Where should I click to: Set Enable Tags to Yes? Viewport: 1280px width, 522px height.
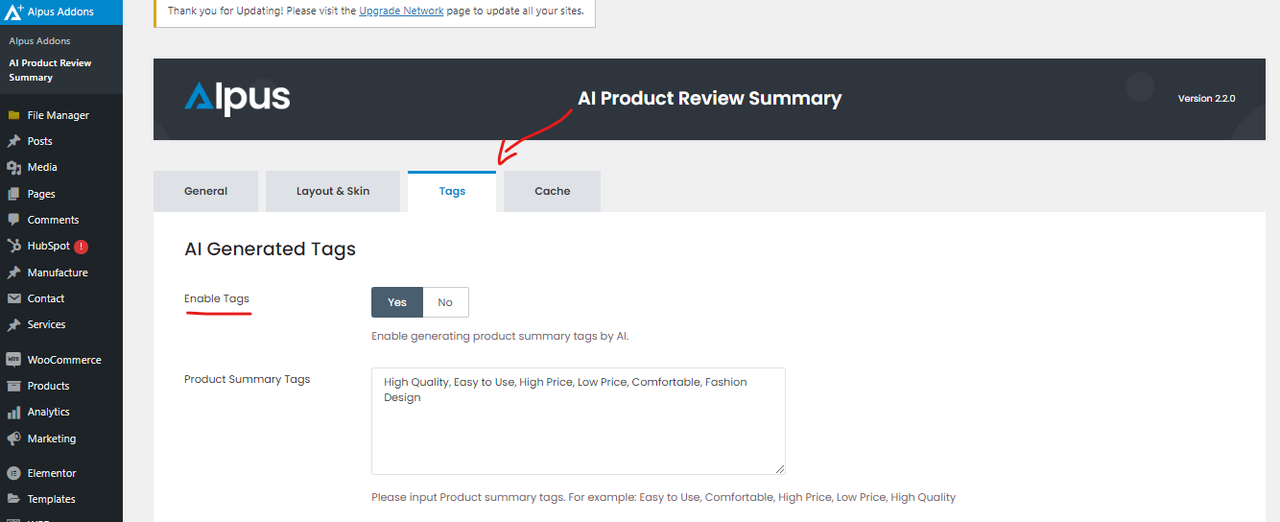[x=397, y=302]
